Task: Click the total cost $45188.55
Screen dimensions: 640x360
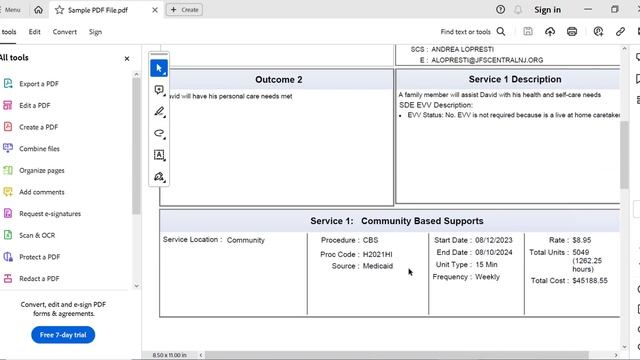Action: coord(590,280)
